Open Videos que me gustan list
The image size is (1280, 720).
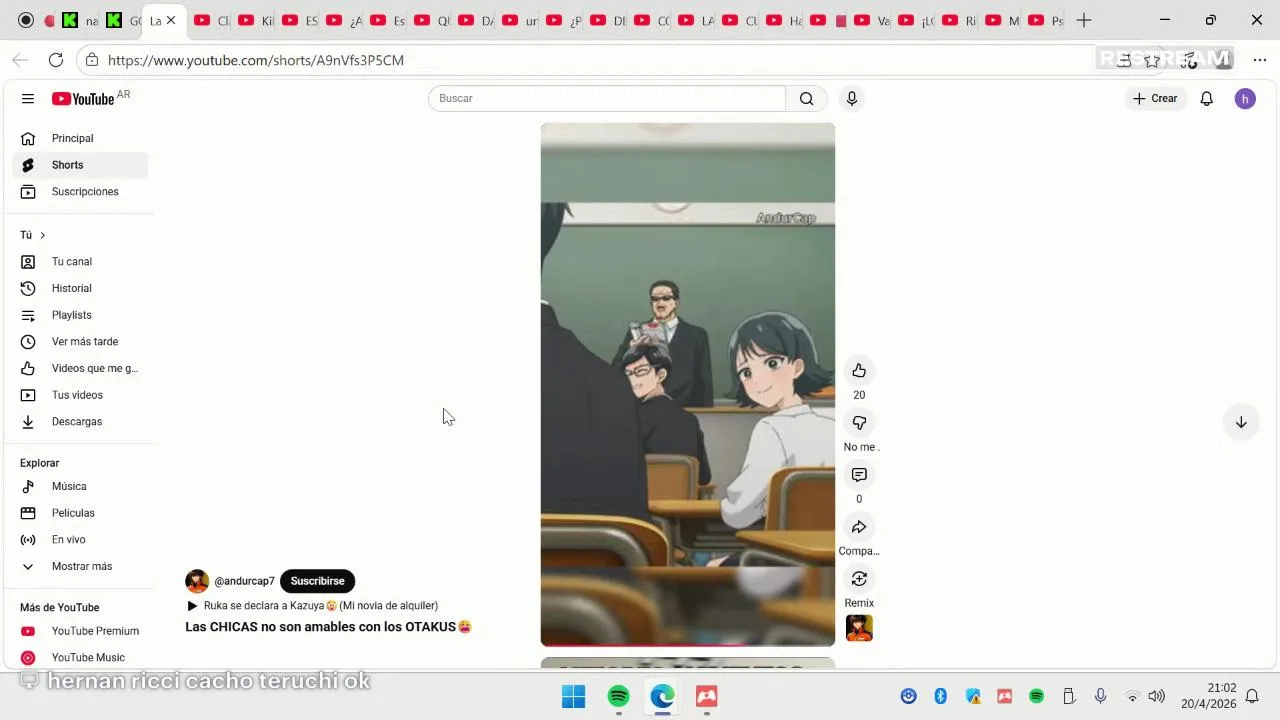(x=80, y=368)
